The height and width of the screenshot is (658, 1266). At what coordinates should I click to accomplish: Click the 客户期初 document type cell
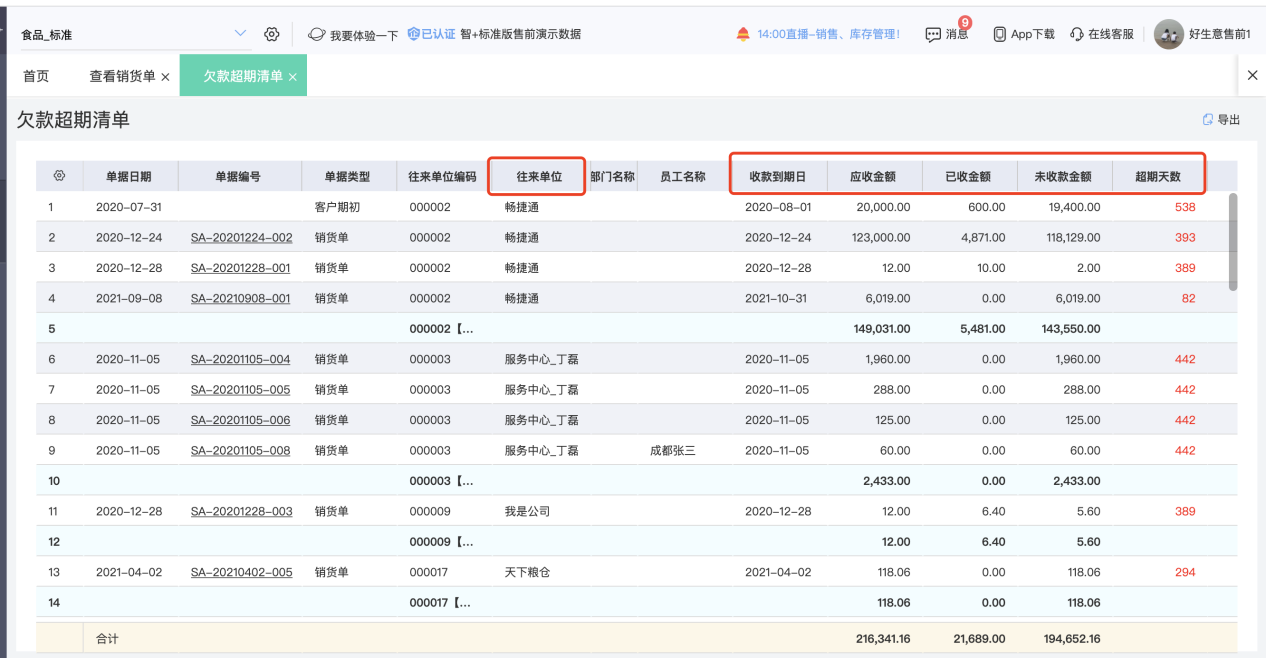[337, 207]
